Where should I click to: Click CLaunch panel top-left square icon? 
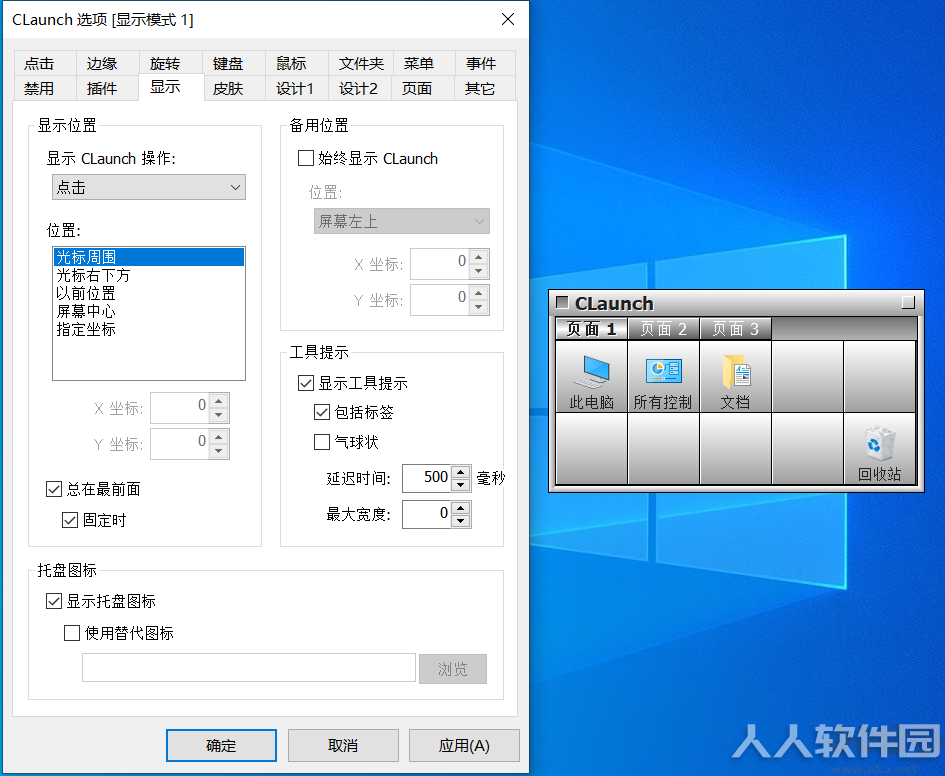[x=562, y=302]
